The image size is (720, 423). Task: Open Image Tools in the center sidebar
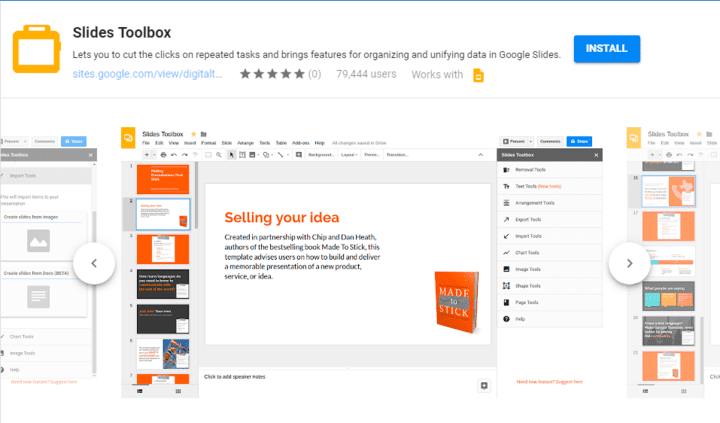click(550, 269)
